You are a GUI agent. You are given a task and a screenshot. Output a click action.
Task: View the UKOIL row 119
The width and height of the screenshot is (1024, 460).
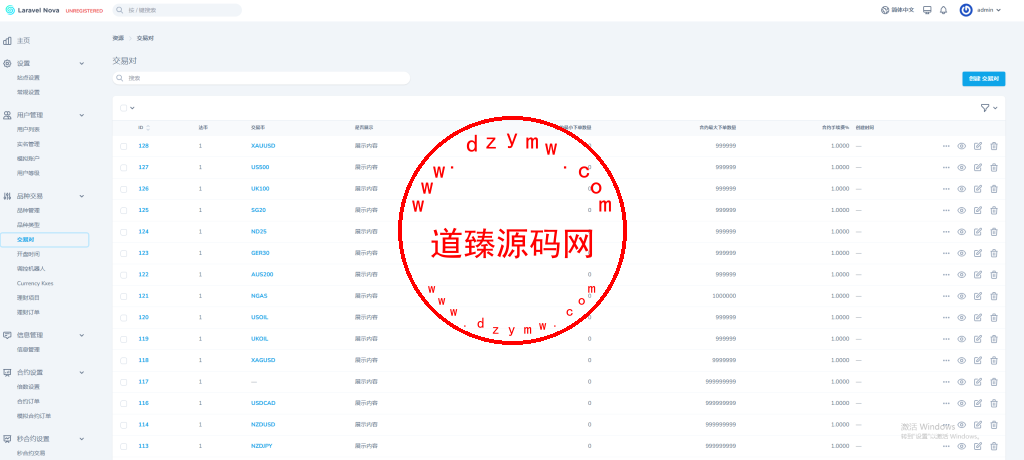point(961,338)
